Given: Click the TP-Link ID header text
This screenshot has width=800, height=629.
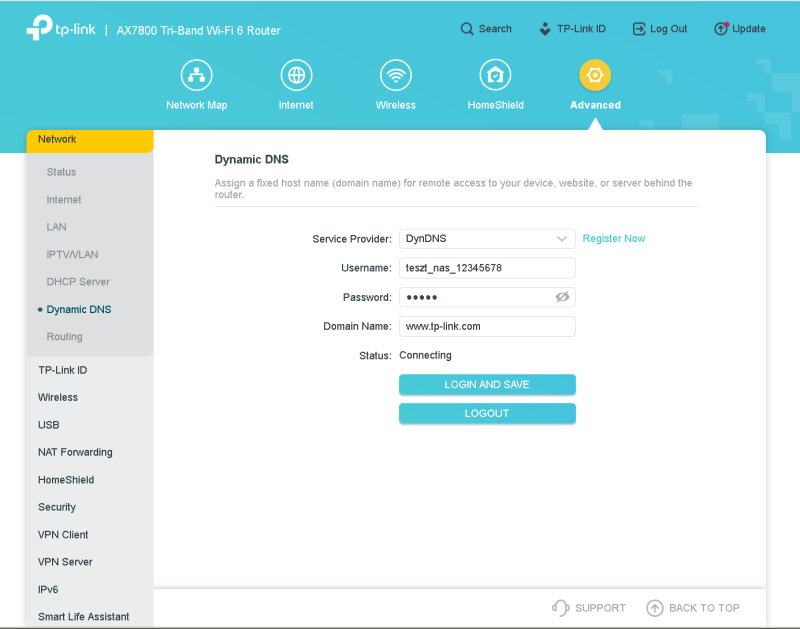Looking at the screenshot, I should pyautogui.click(x=581, y=29).
